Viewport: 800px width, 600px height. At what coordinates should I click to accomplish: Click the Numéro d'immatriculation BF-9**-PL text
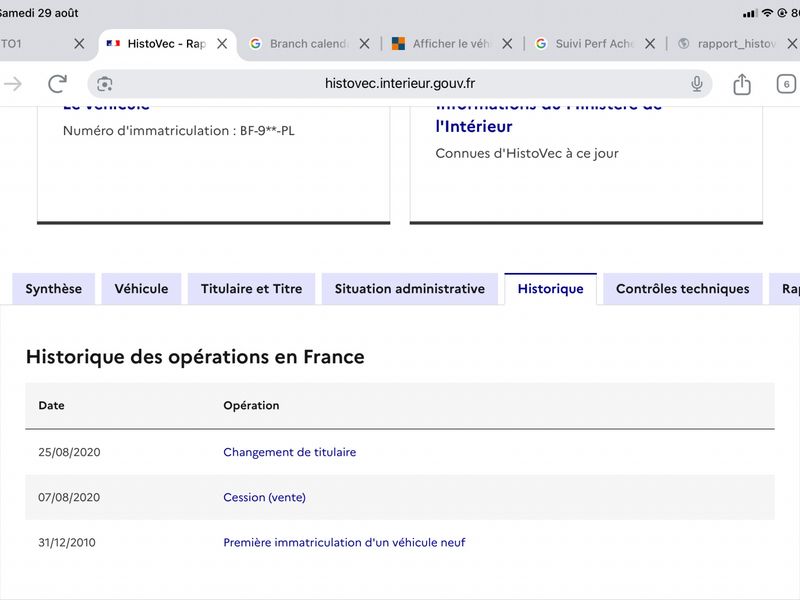[x=179, y=131]
